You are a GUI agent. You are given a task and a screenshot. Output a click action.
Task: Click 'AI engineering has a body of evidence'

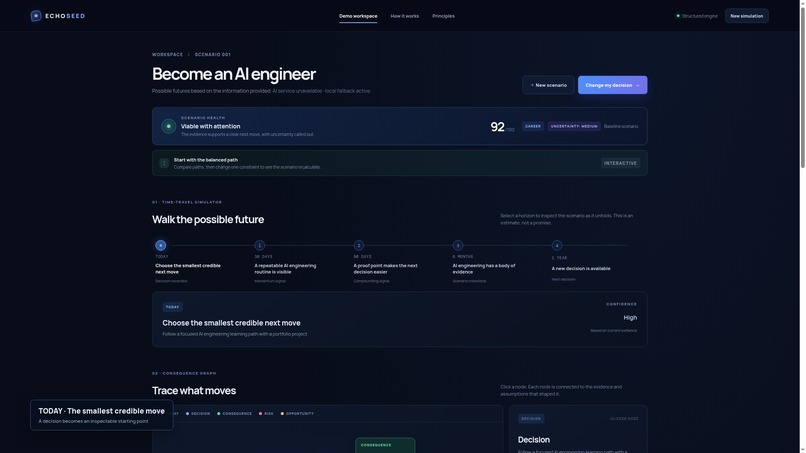(x=484, y=268)
